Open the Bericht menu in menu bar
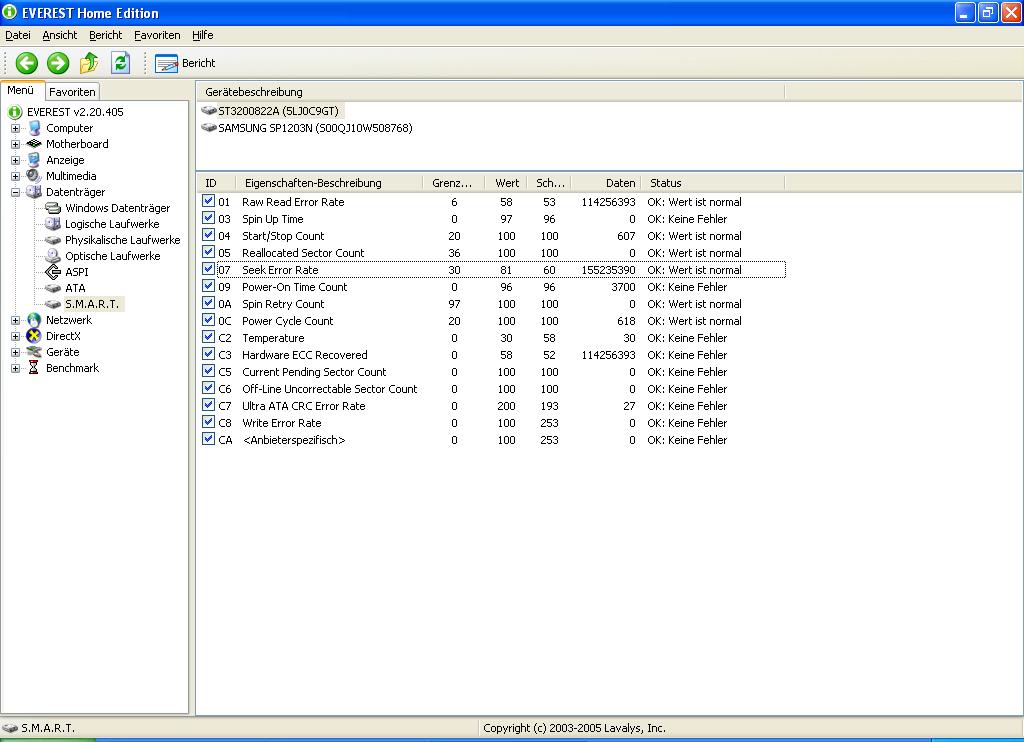 [106, 35]
